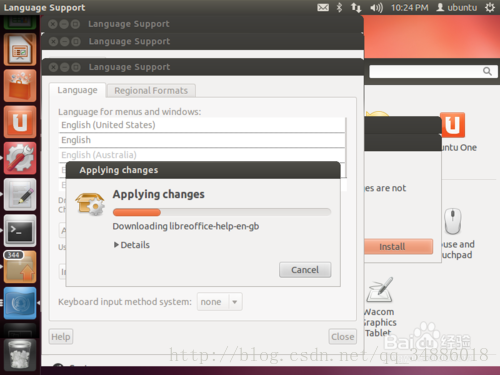
Task: Switch to the Language tab
Action: pos(77,90)
